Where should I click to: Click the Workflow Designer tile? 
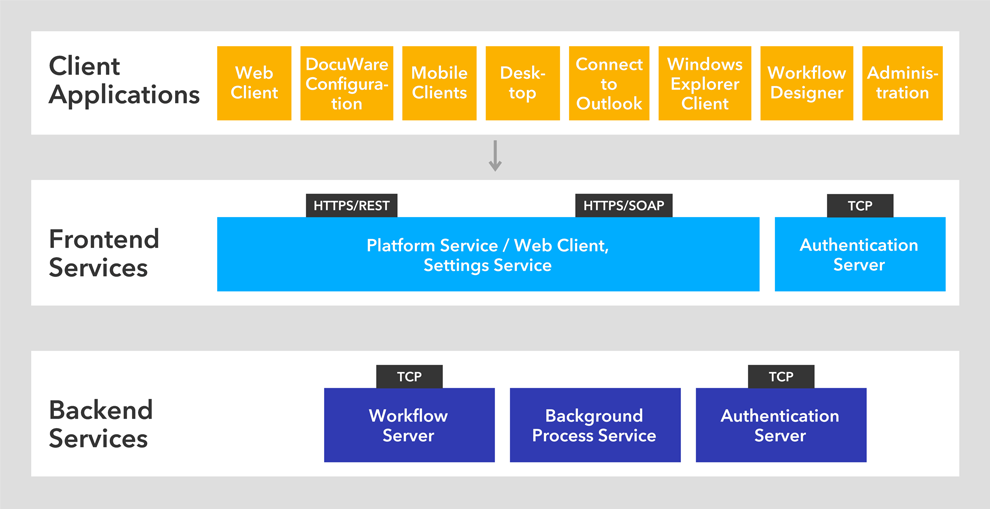[x=806, y=83]
